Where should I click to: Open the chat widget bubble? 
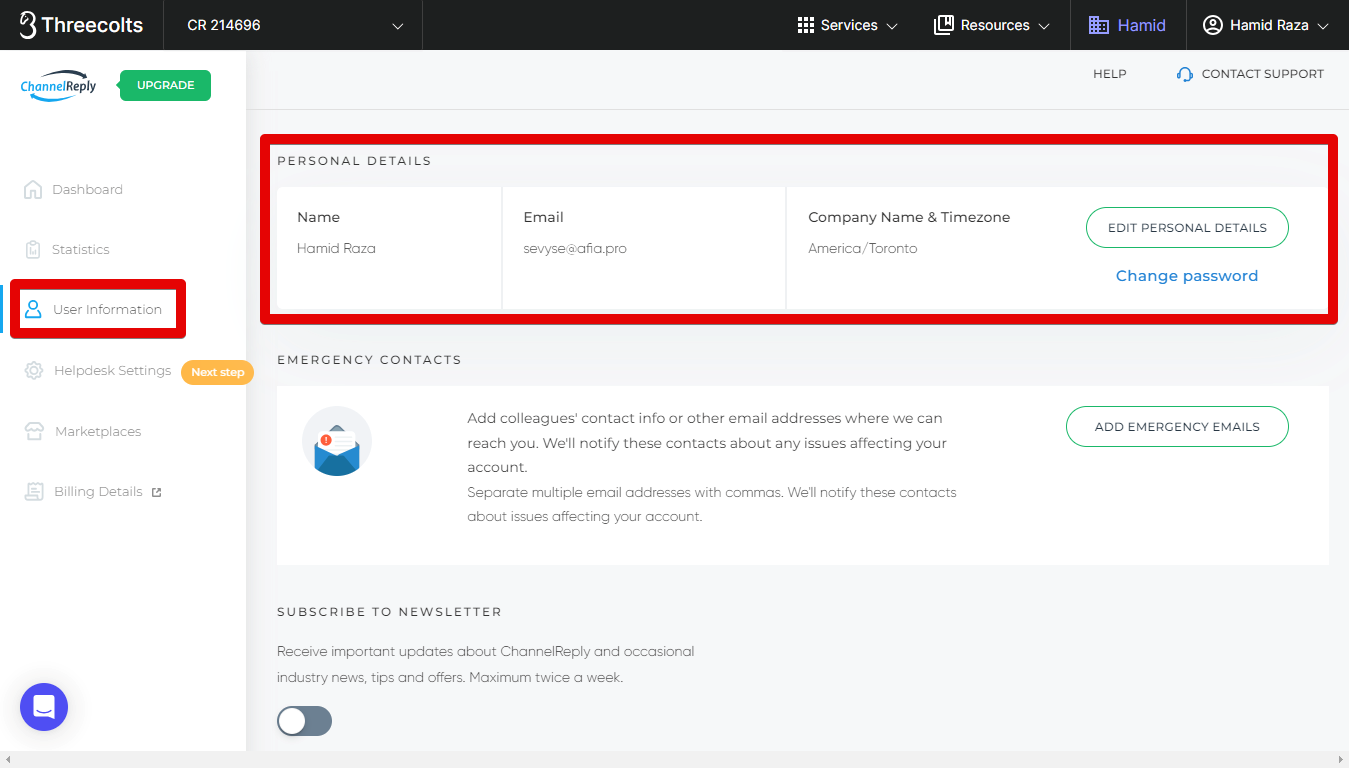pos(44,707)
